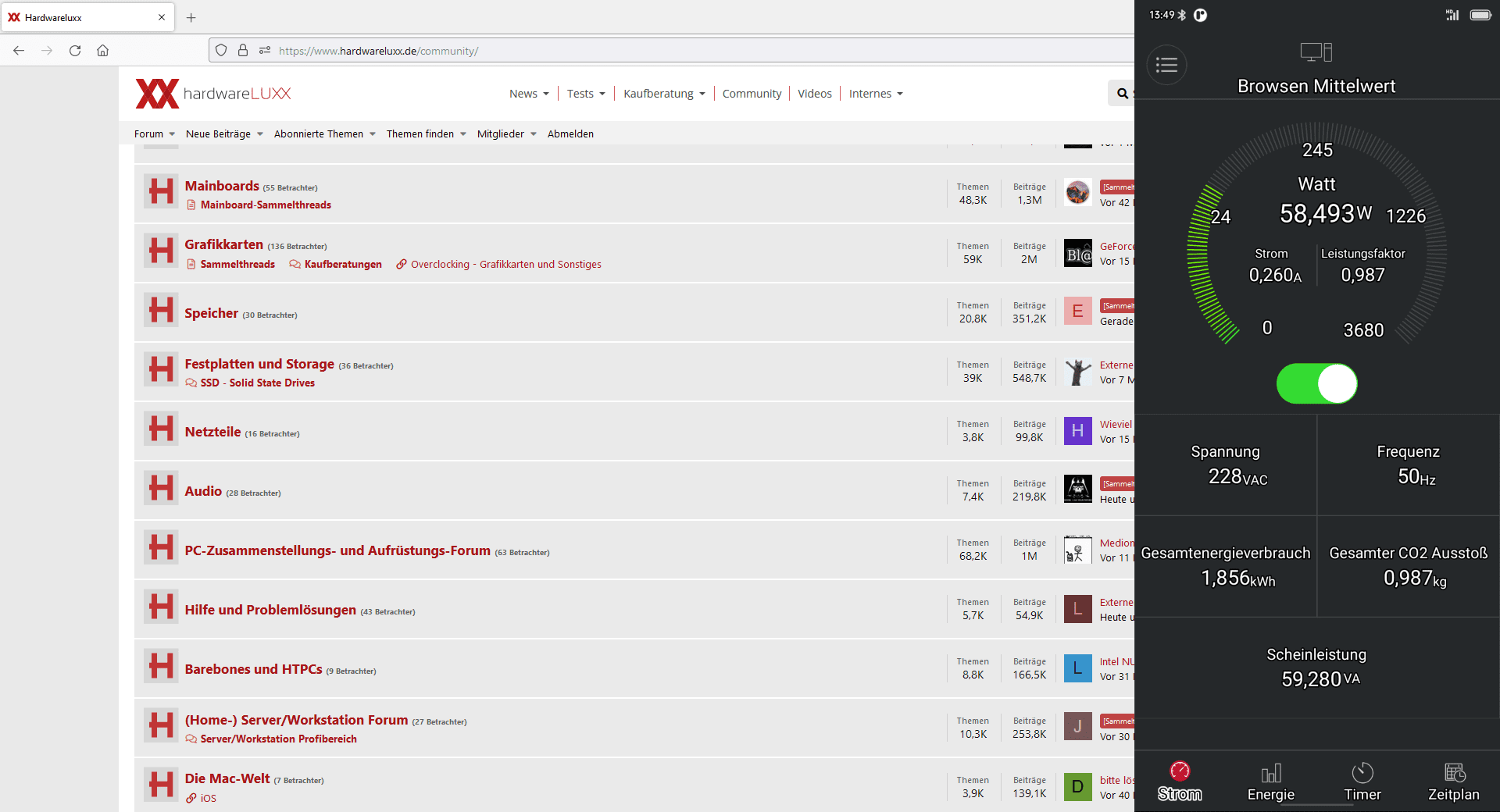
Task: Open Mainboard-Sammelthreads subforum
Action: [266, 205]
